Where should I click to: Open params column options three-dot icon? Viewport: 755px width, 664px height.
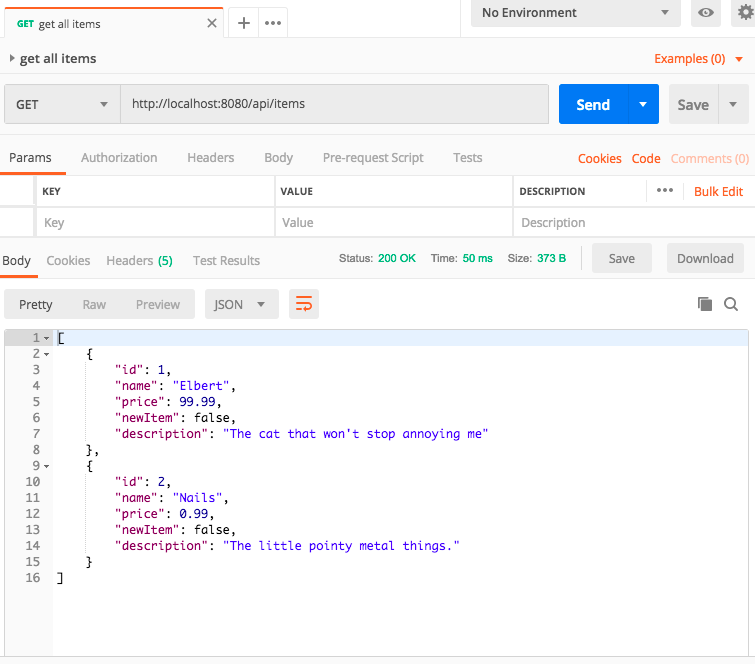(x=665, y=191)
